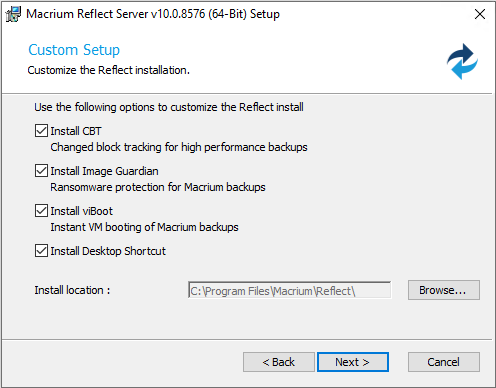Click the Browse... button
The image size is (496, 388).
point(444,290)
